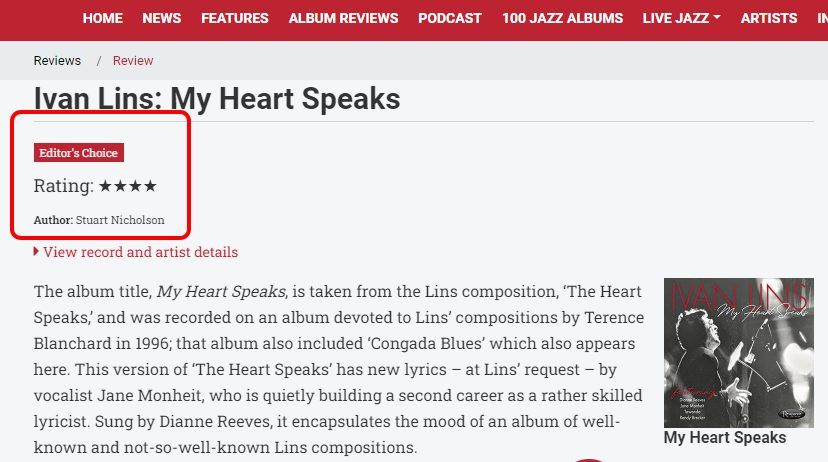Click the partially visible last navbar item
This screenshot has height=462, width=828.
tap(822, 18)
